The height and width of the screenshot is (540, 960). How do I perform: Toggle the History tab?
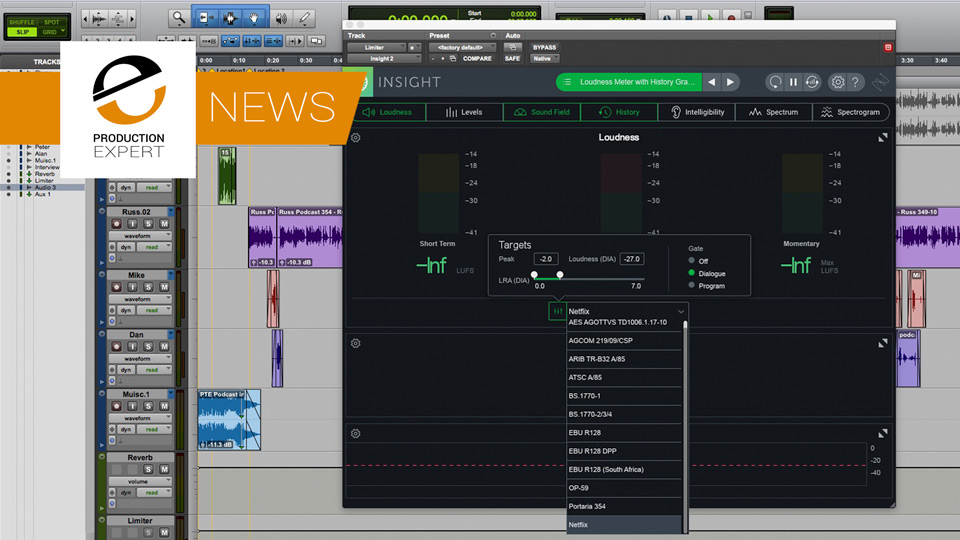click(x=620, y=112)
